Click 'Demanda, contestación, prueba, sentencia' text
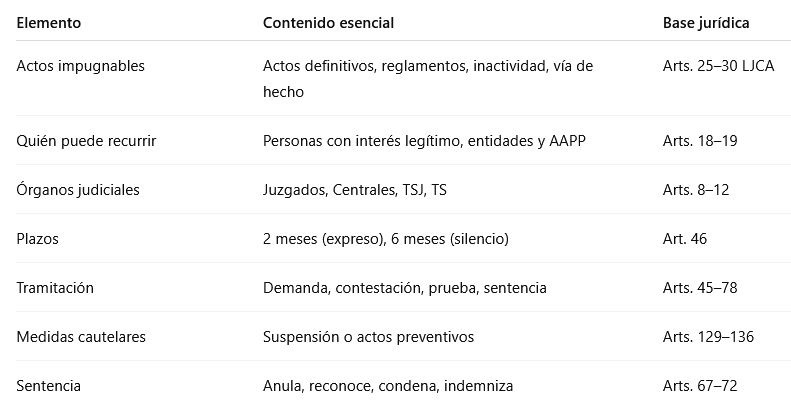The width and height of the screenshot is (791, 420). (x=404, y=288)
